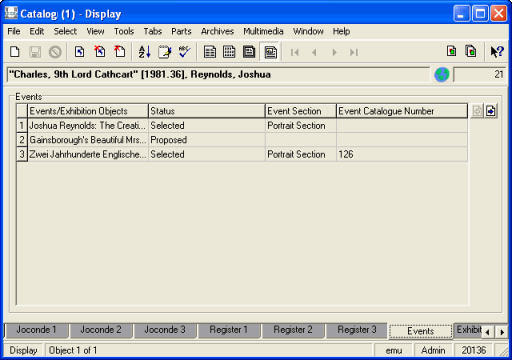Viewport: 512px width, 360px height.
Task: Click the context help pointer question-mark icon
Action: point(497,52)
